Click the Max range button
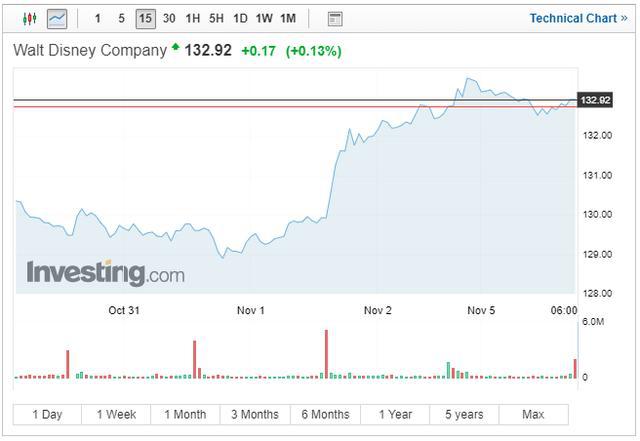The width and height of the screenshot is (640, 441). pyautogui.click(x=533, y=414)
